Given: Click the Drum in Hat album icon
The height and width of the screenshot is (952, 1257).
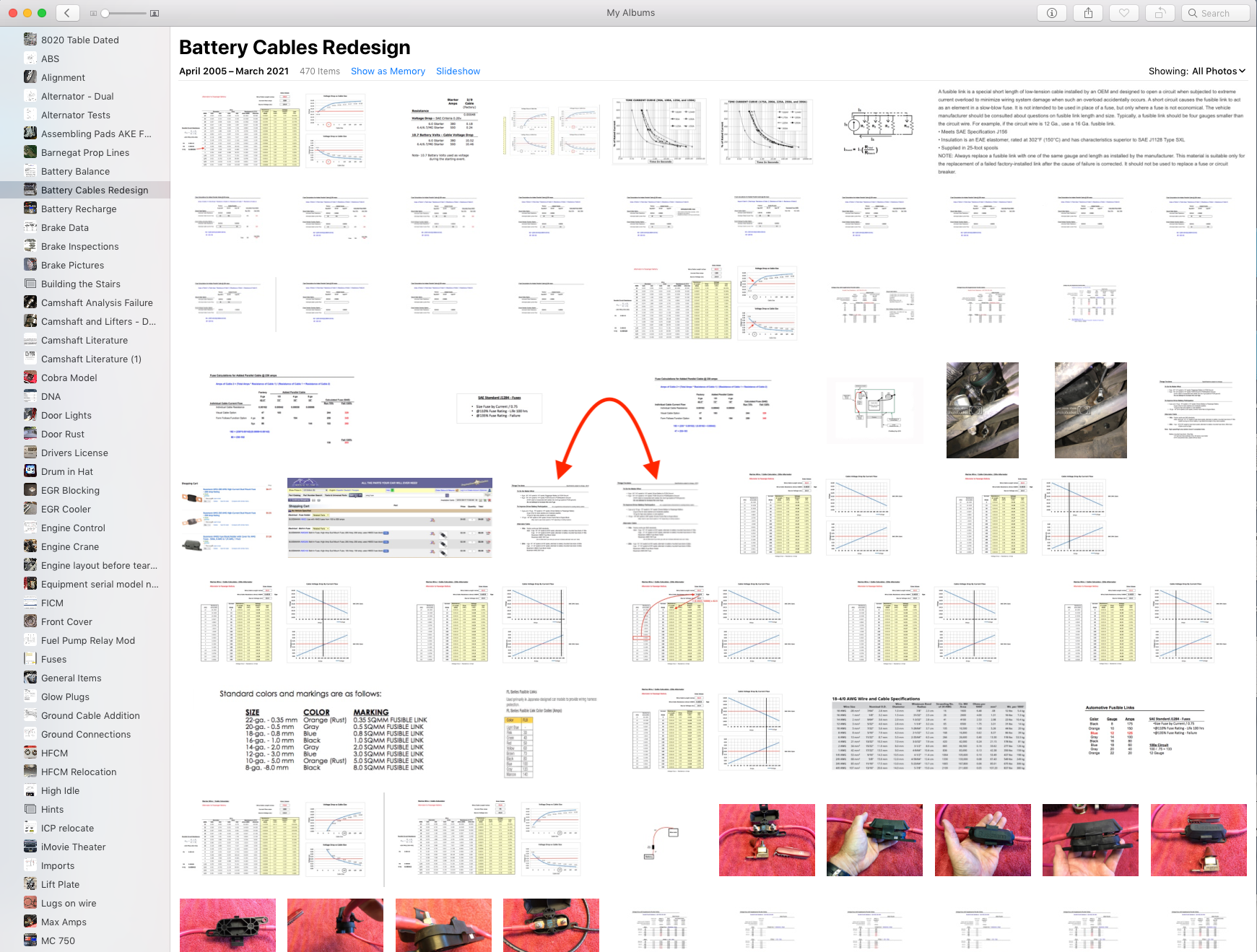Looking at the screenshot, I should pyautogui.click(x=30, y=471).
